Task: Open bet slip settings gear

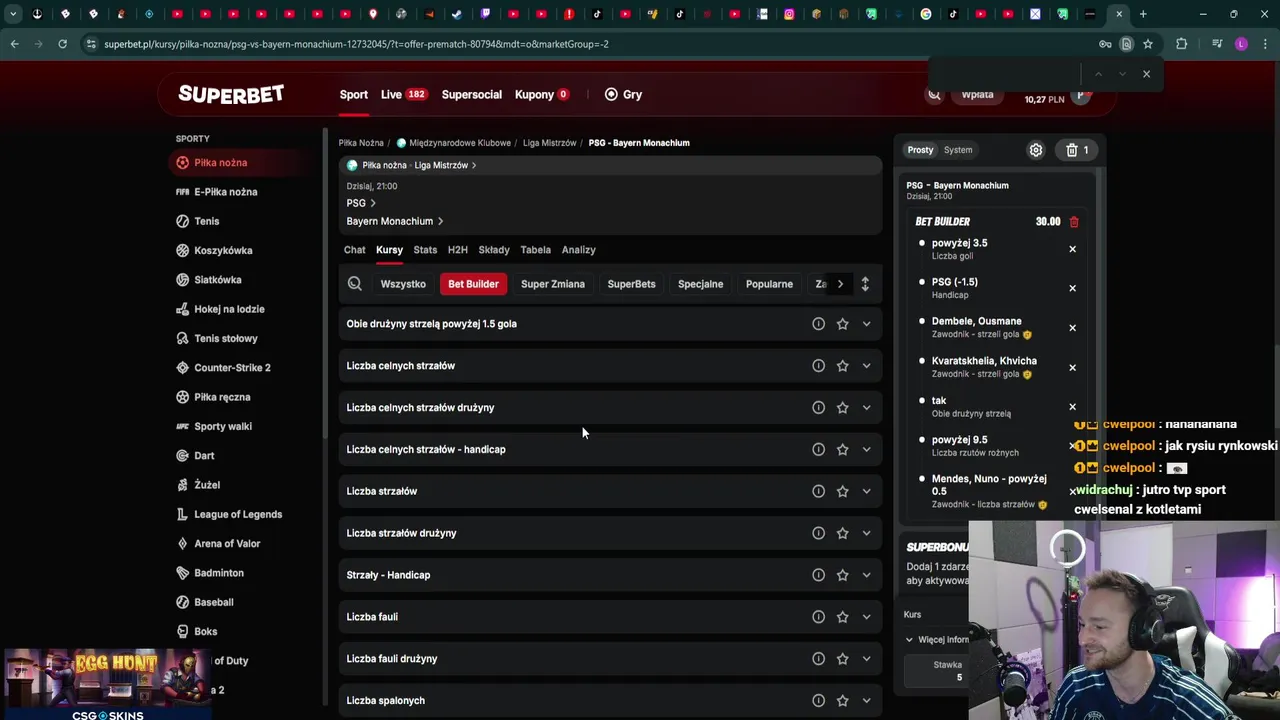Action: point(1036,150)
